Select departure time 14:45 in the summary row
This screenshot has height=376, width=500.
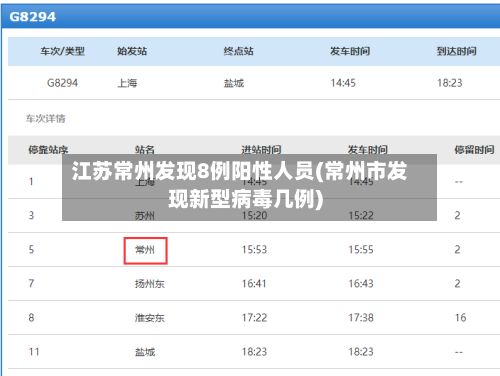click(x=343, y=83)
